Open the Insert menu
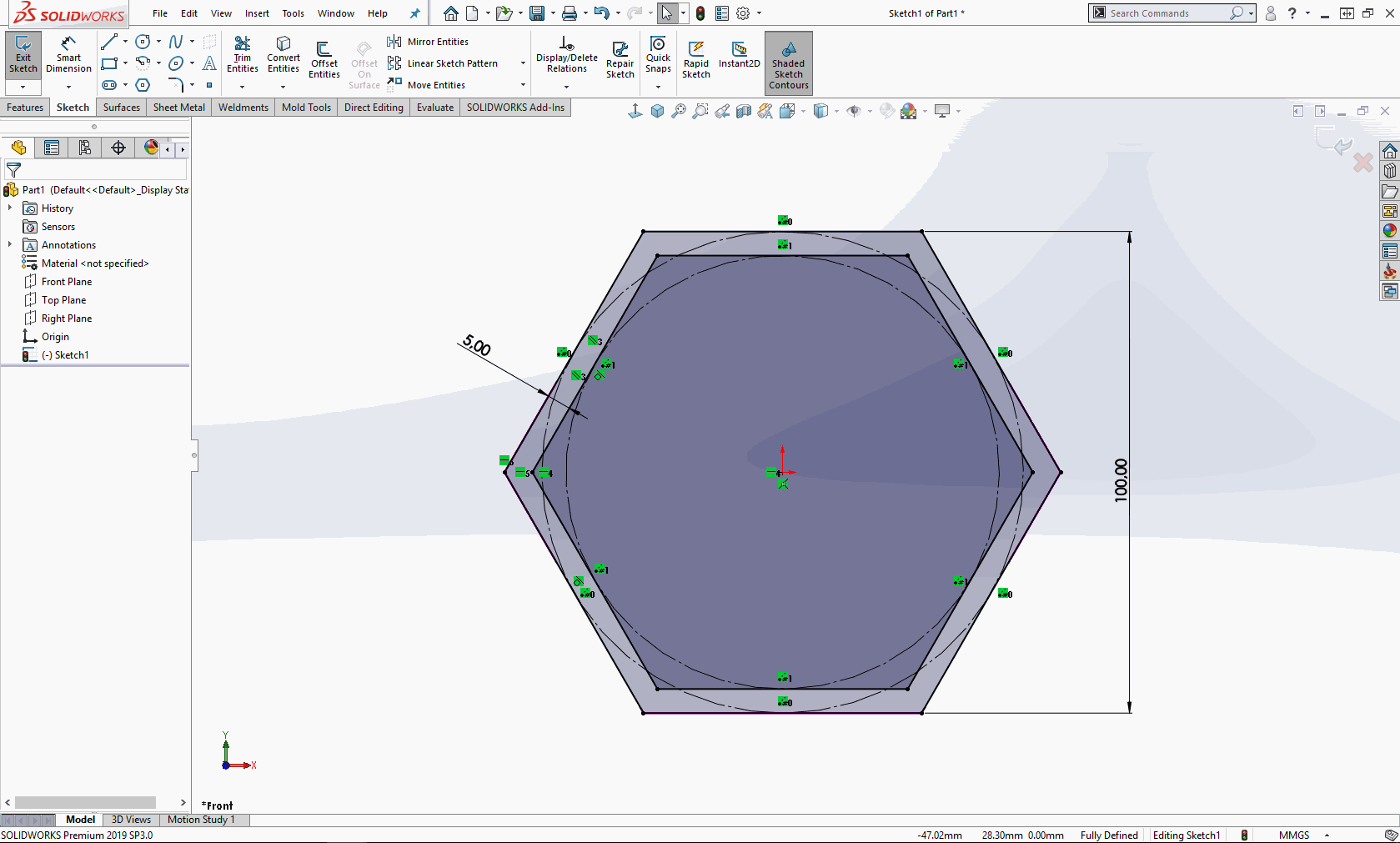 click(x=257, y=13)
